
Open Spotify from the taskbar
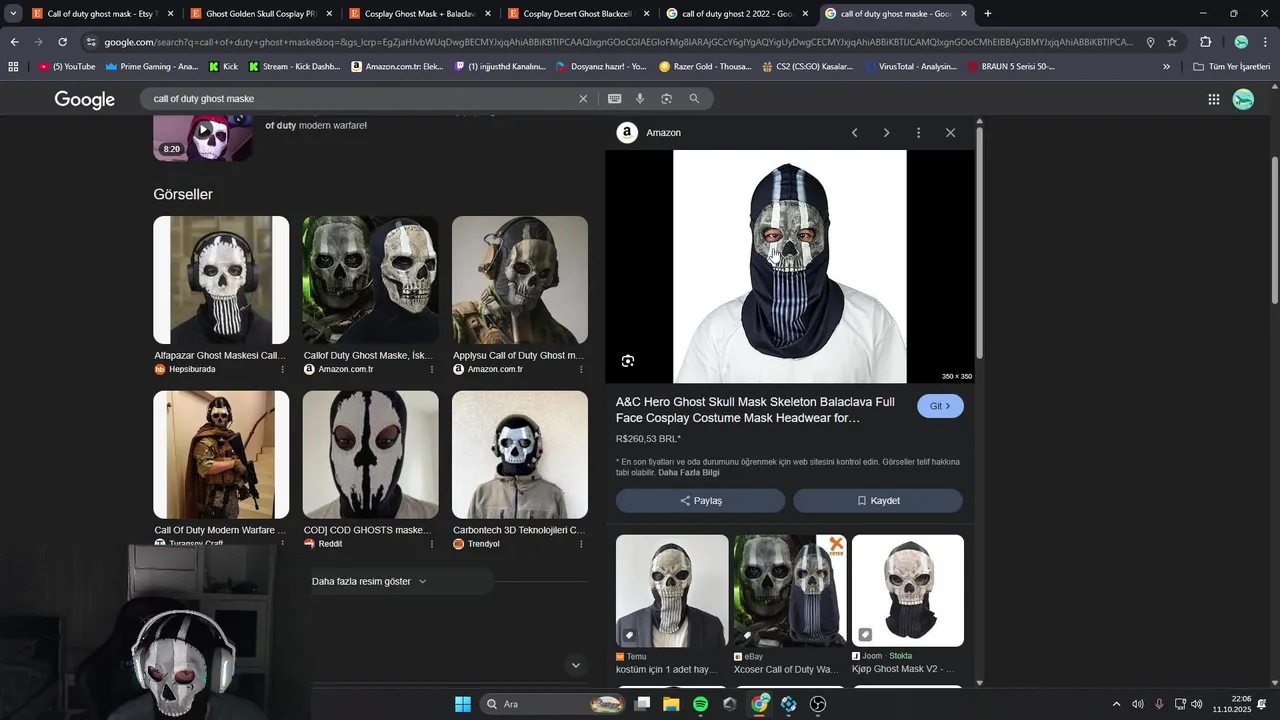[700, 704]
